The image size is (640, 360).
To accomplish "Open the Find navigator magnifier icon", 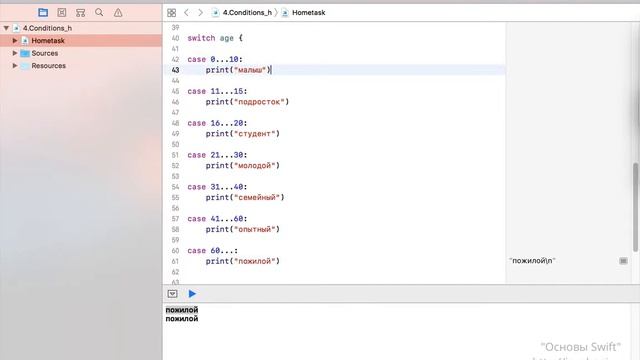I will tap(99, 13).
